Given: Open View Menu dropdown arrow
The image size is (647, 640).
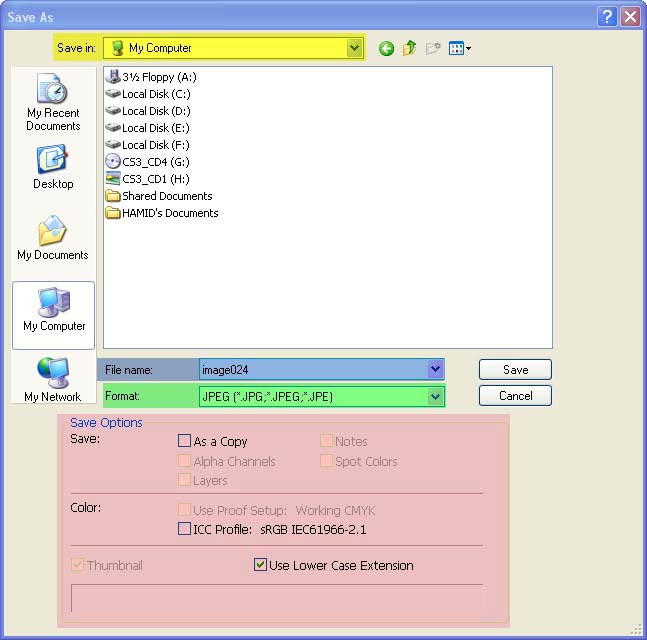Looking at the screenshot, I should pos(468,49).
